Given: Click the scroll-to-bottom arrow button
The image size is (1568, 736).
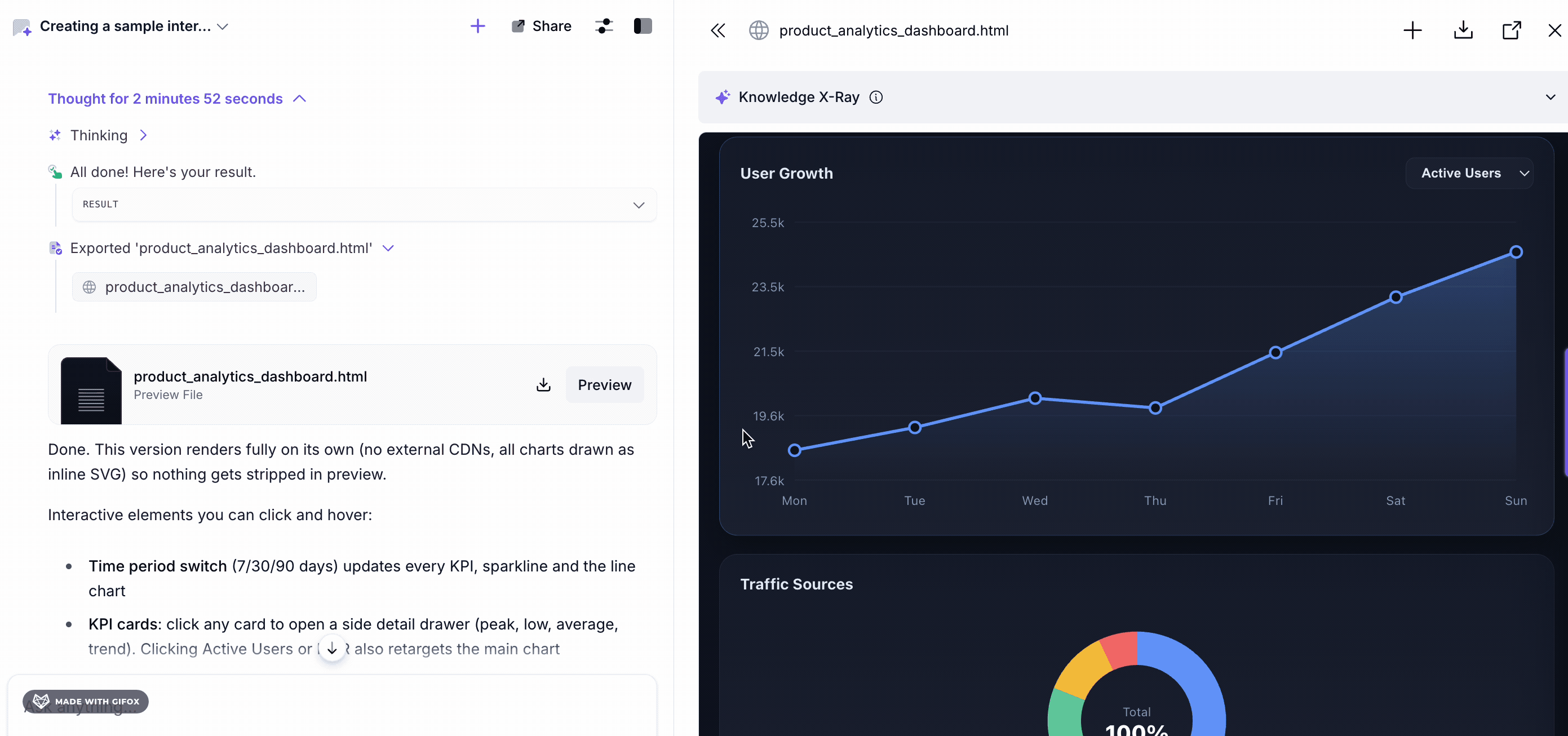Looking at the screenshot, I should click(x=333, y=649).
